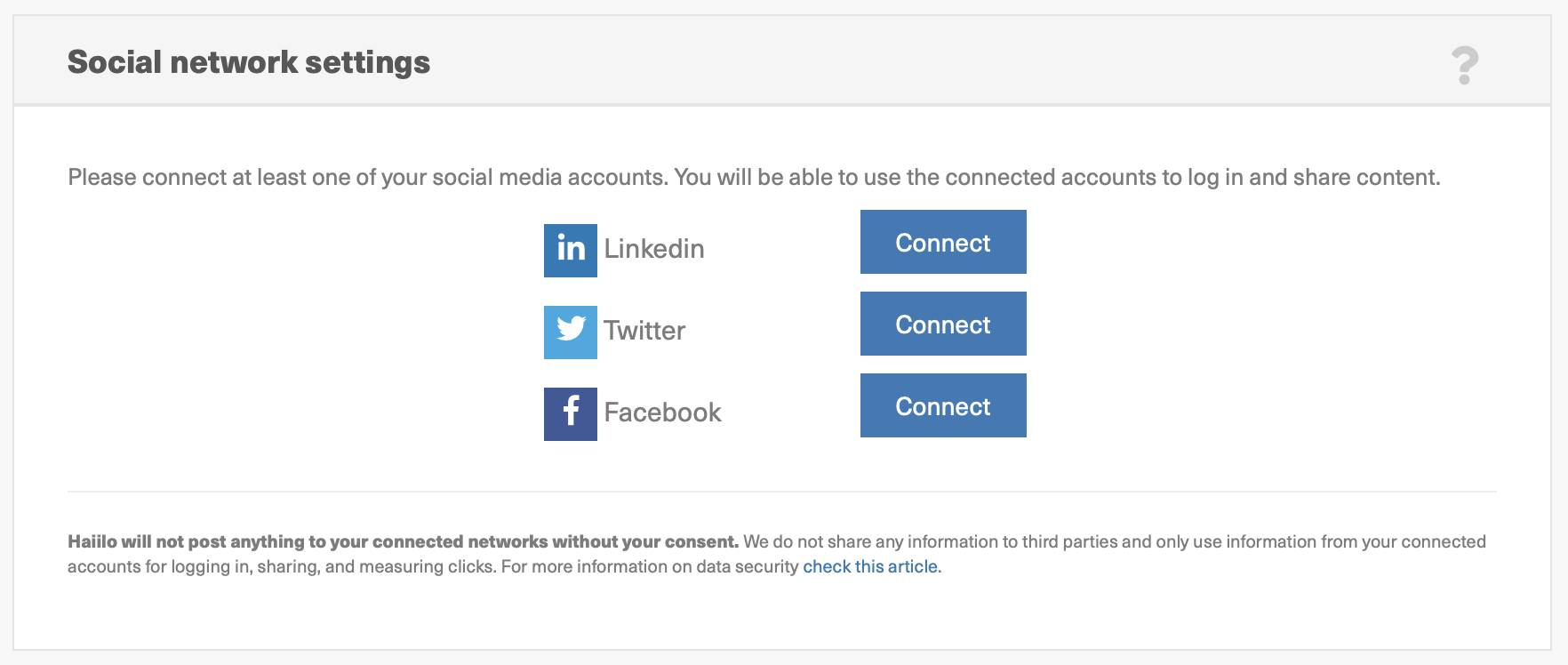The width and height of the screenshot is (1568, 665).
Task: Click the topmost Connect button
Action: point(942,242)
